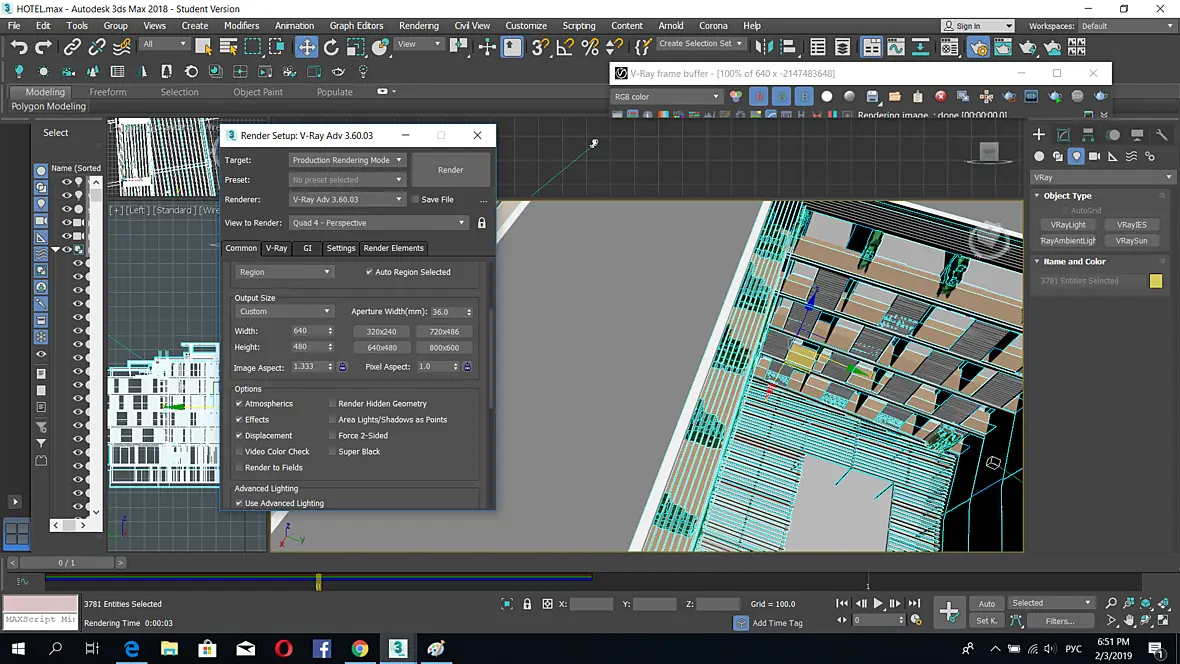Create a VRaySun object
Screen dimensions: 1180x664
pyautogui.click(x=1131, y=241)
